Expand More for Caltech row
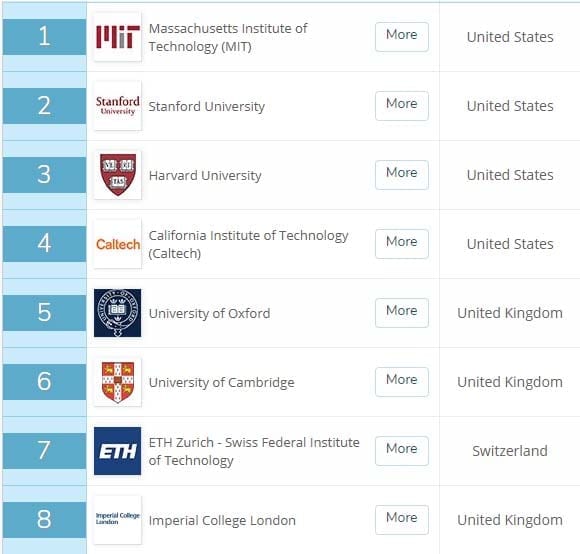This screenshot has width=580, height=554. (402, 244)
